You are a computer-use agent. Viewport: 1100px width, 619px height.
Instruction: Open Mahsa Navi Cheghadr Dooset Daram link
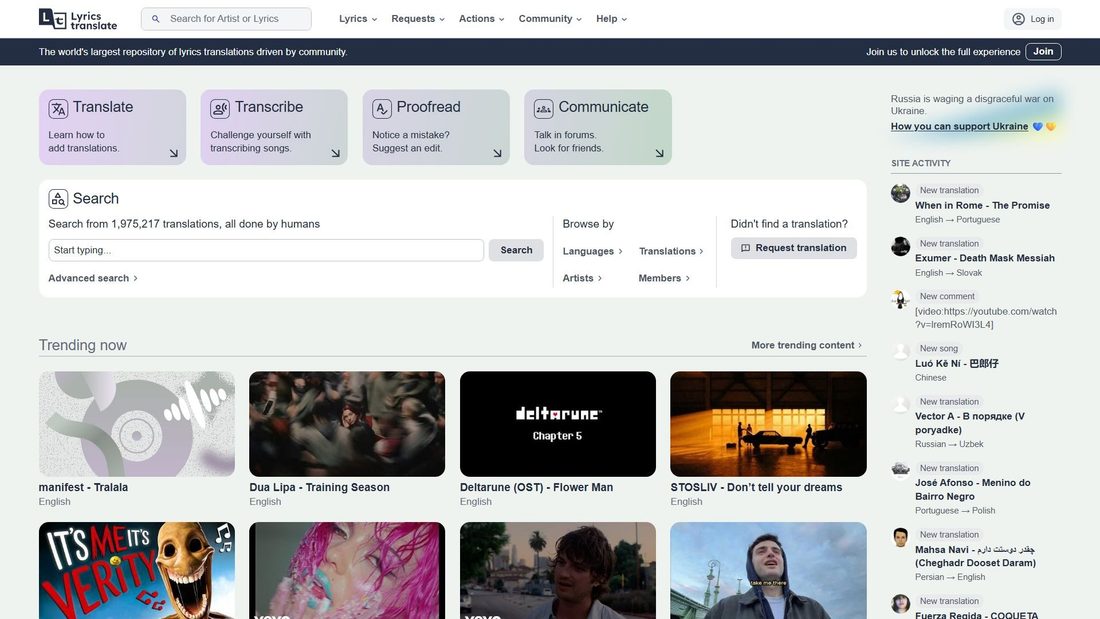pos(975,556)
